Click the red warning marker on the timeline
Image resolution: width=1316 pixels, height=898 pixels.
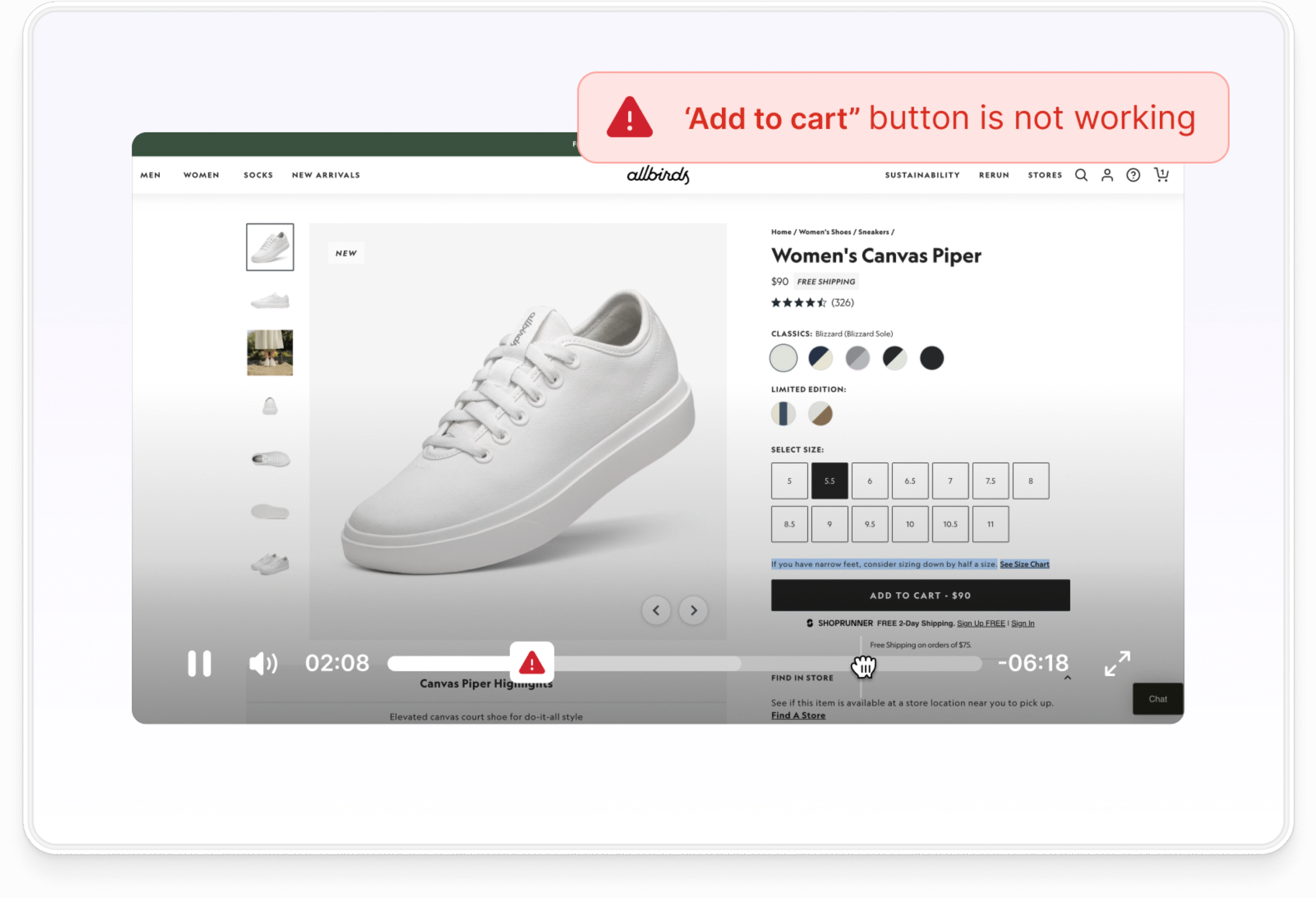pos(532,663)
